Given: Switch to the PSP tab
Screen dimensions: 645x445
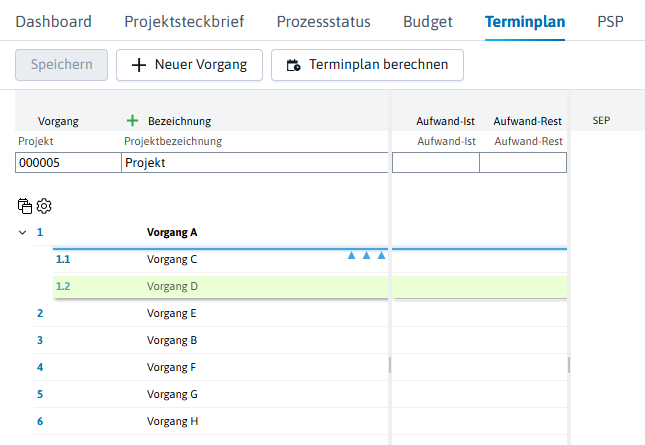Looking at the screenshot, I should click(x=610, y=22).
